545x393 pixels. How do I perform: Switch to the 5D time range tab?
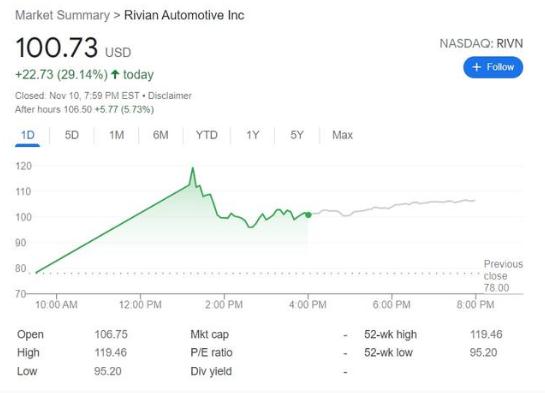(72, 135)
